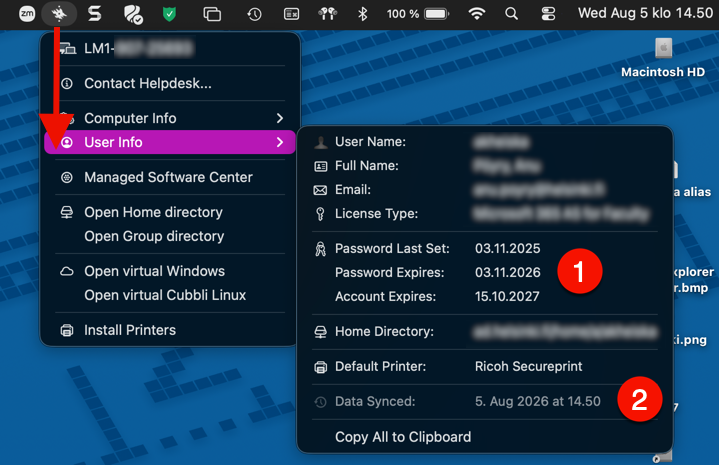The width and height of the screenshot is (719, 465).
Task: Click the key icon beside License Type
Action: (x=321, y=214)
